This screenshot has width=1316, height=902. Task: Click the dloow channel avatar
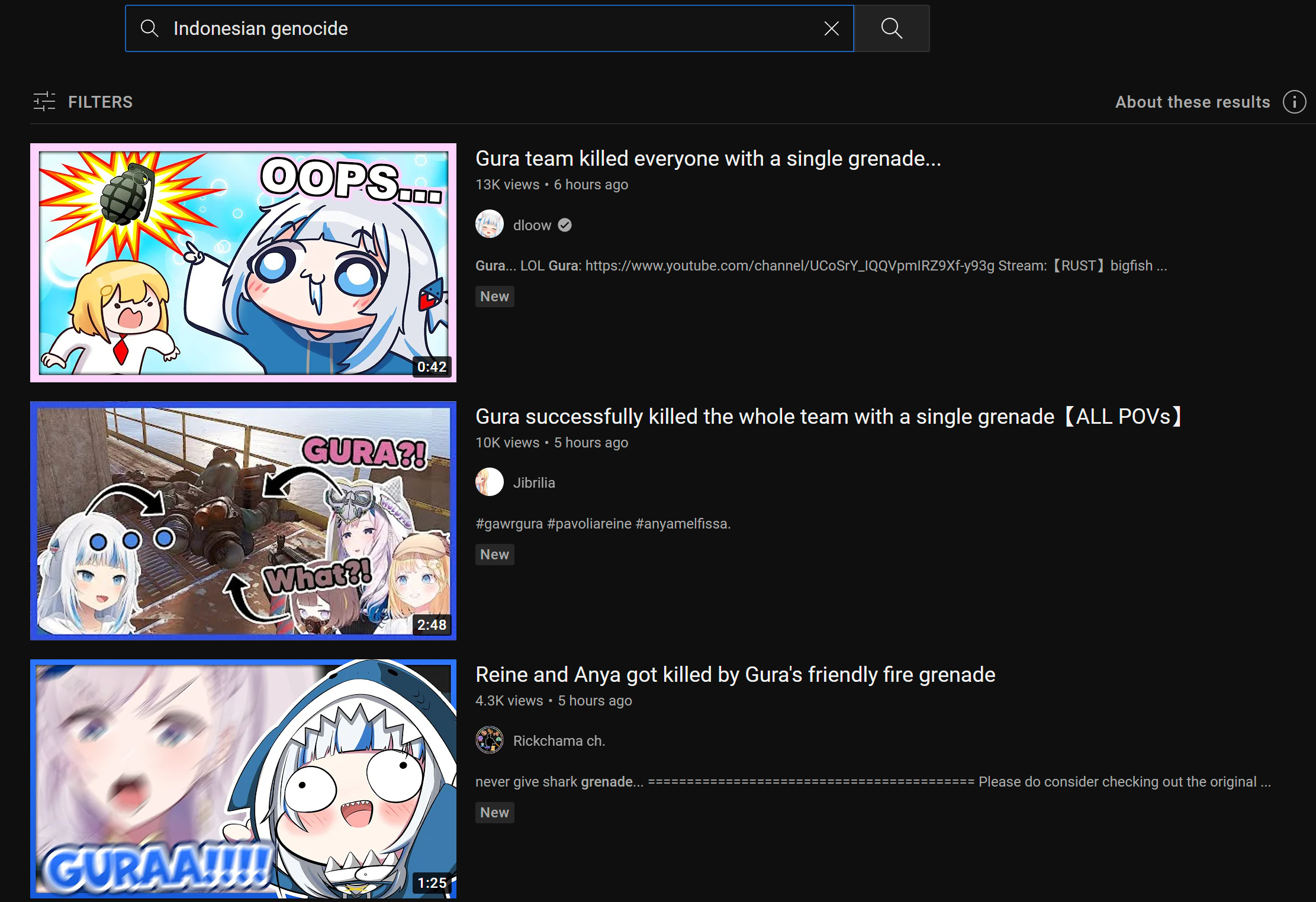coord(490,224)
